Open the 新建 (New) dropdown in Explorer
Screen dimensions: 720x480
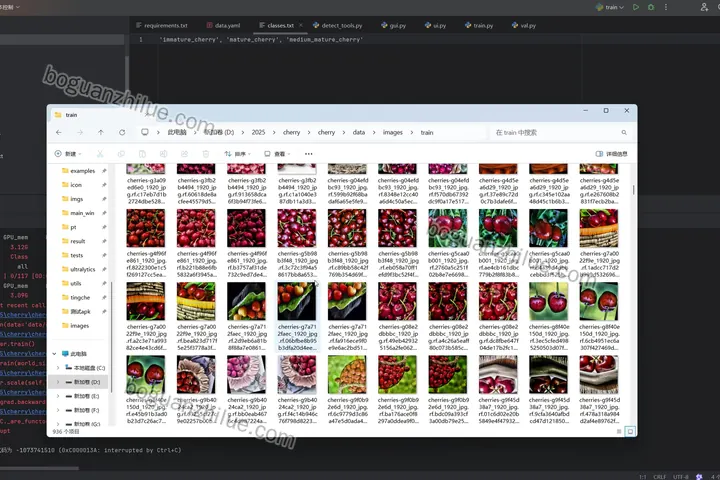(68, 154)
